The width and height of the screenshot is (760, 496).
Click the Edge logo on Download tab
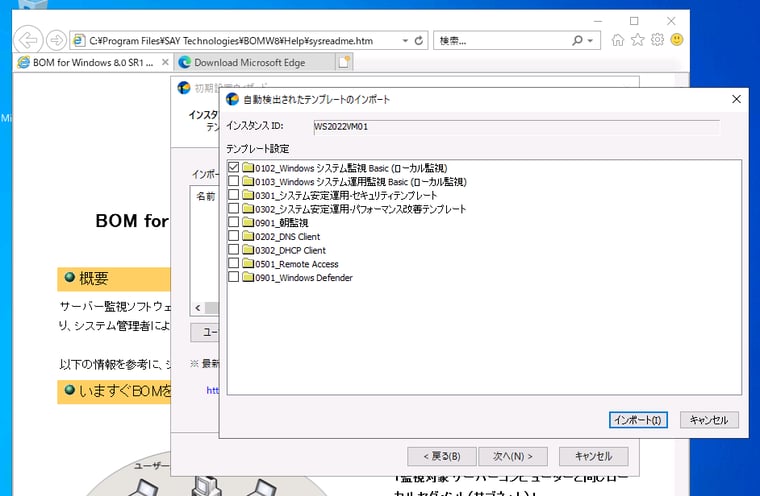pyautogui.click(x=184, y=62)
